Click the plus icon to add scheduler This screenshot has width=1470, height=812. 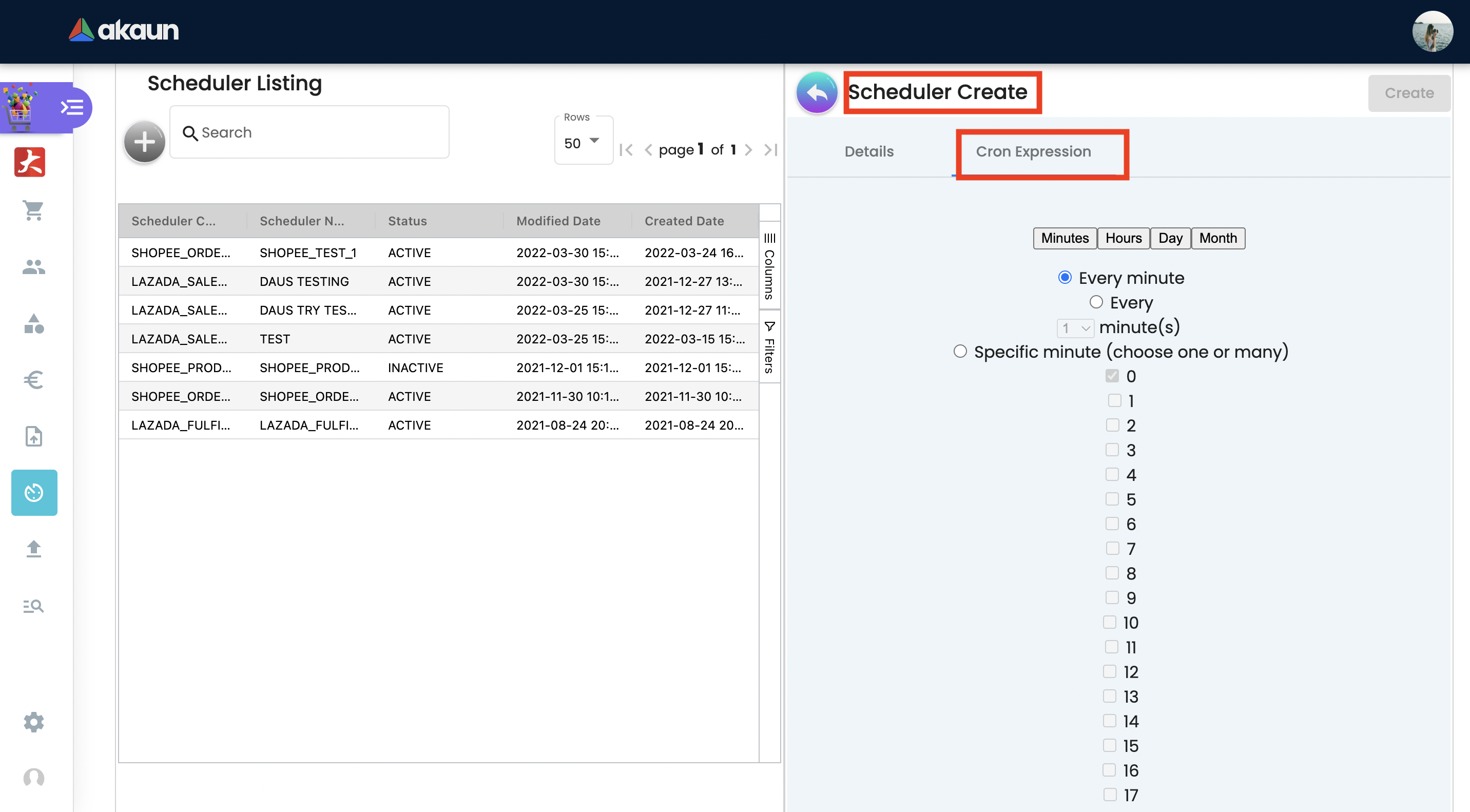(144, 142)
